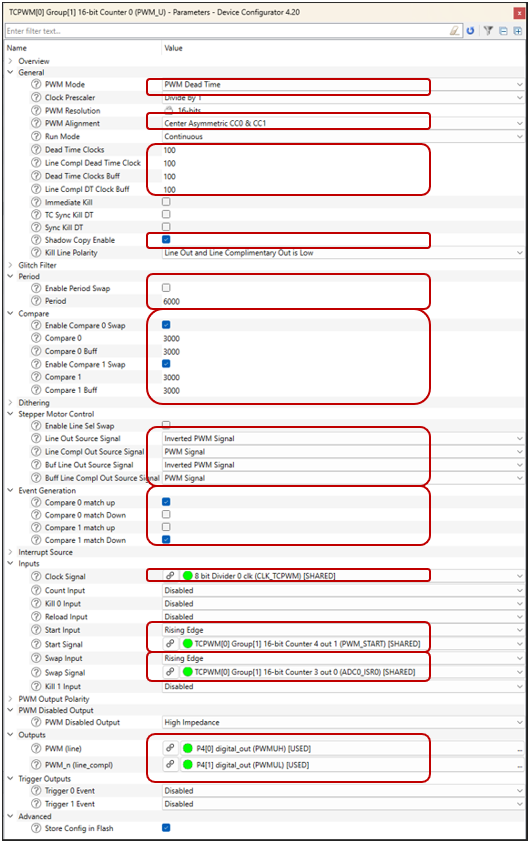Check the Compare 0 match Down box
This screenshot has height=843, width=531.
(x=166, y=515)
